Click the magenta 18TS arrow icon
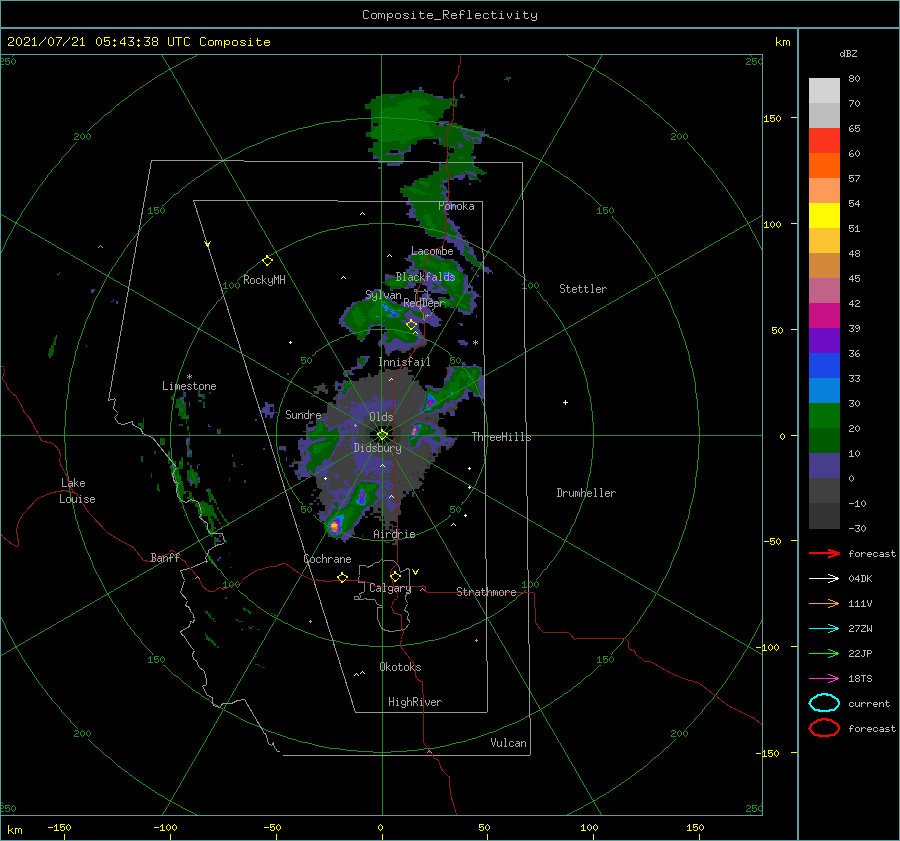Image resolution: width=900 pixels, height=841 pixels. tap(824, 679)
